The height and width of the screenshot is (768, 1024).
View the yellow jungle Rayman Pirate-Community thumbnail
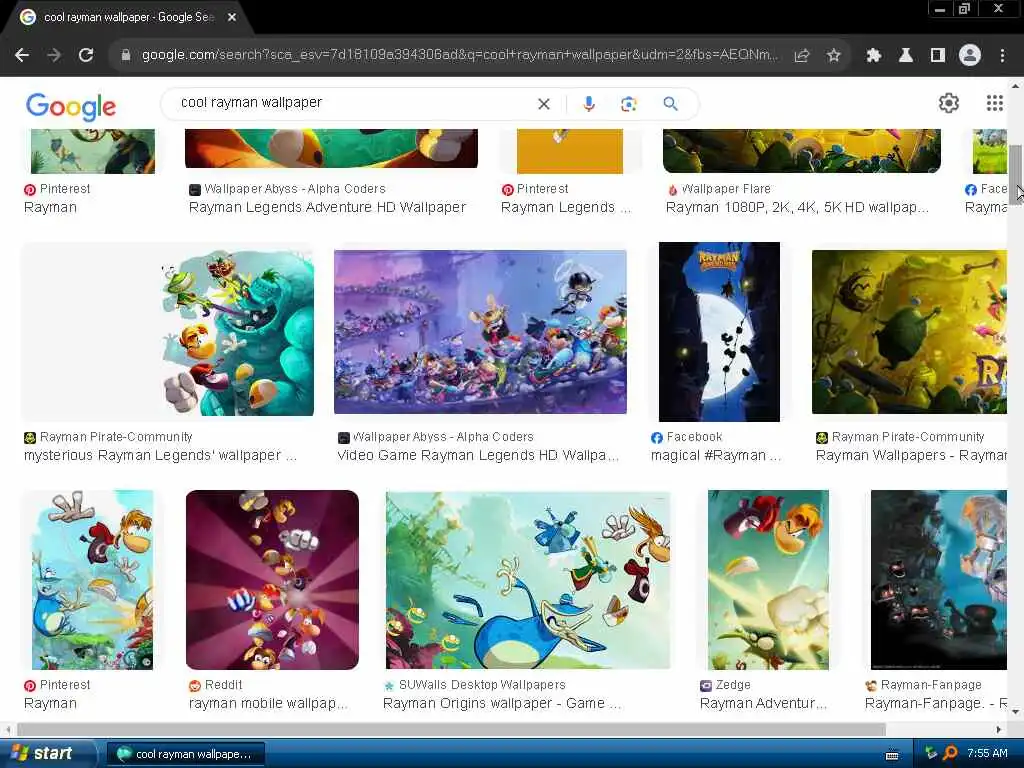(909, 332)
